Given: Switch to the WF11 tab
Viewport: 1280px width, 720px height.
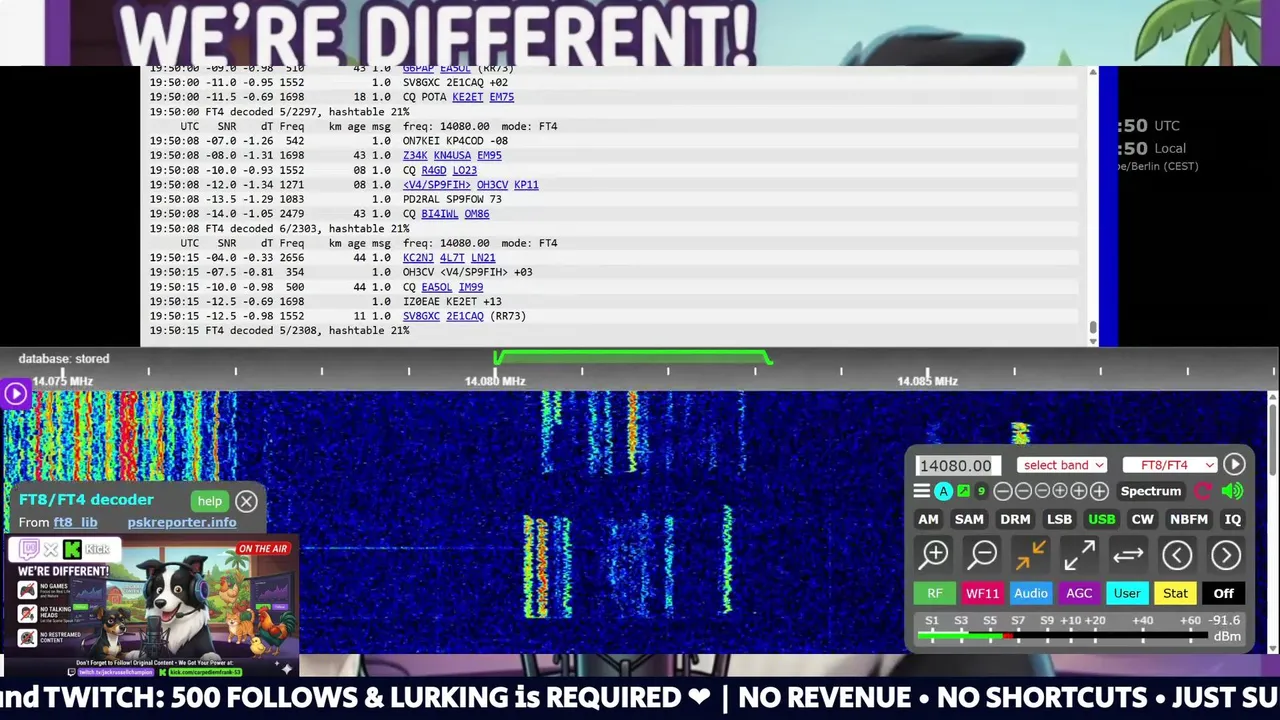Looking at the screenshot, I should coord(982,593).
